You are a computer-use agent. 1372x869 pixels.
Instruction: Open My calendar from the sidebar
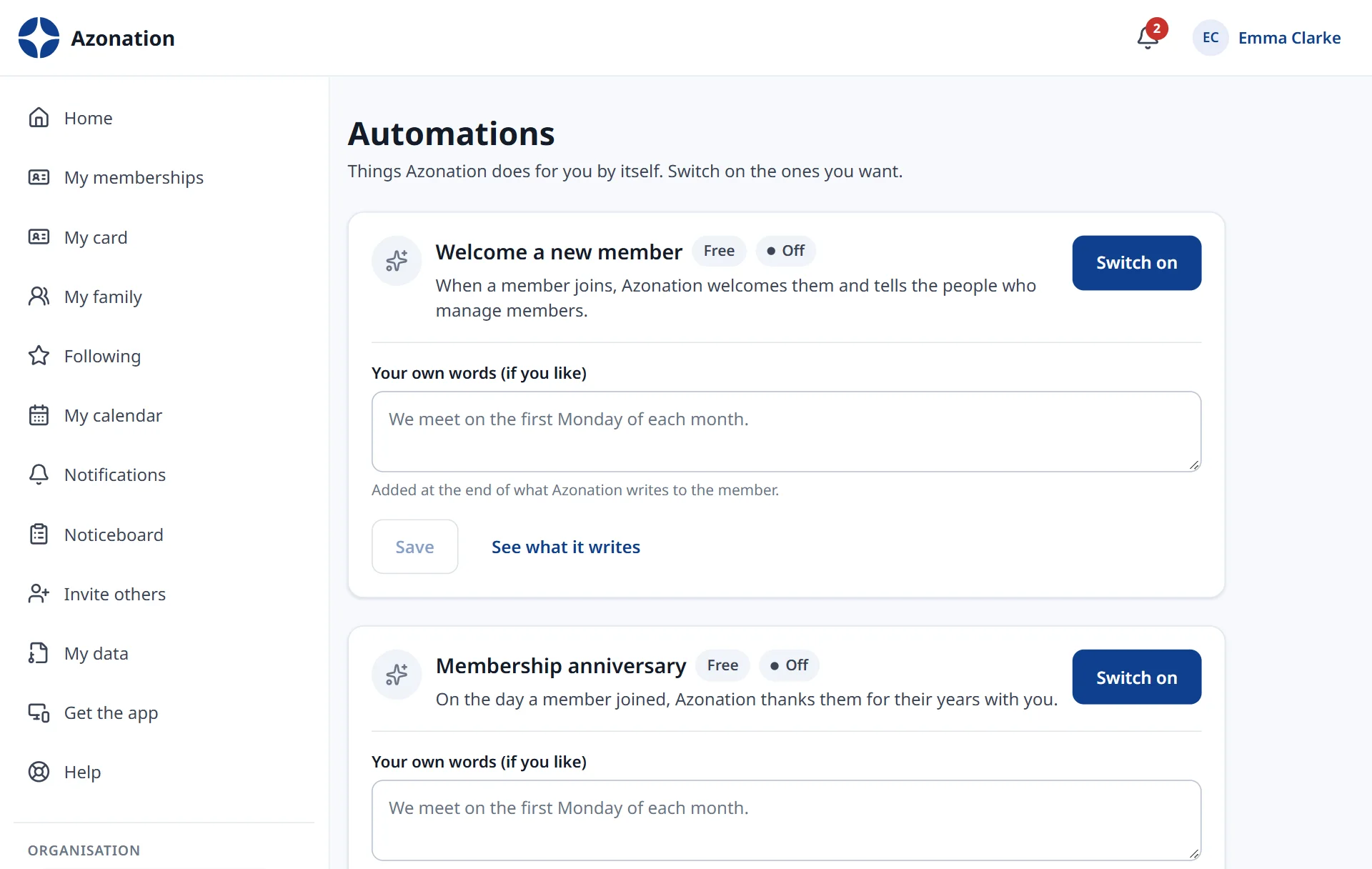click(x=164, y=415)
